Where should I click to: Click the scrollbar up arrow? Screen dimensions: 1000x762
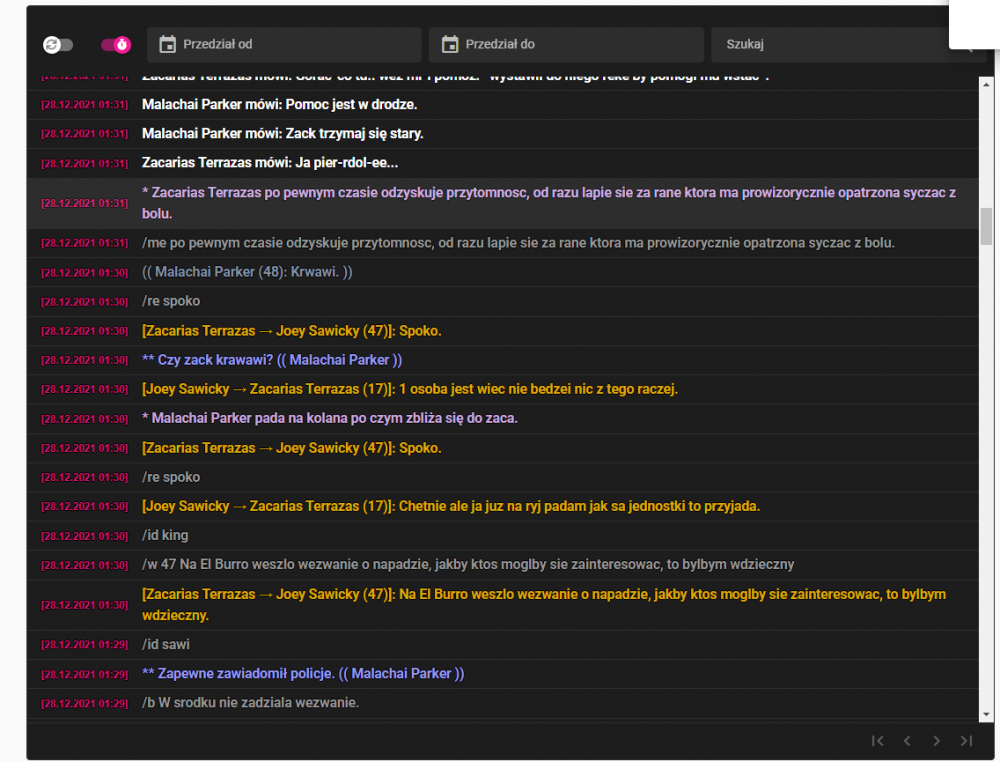987,84
